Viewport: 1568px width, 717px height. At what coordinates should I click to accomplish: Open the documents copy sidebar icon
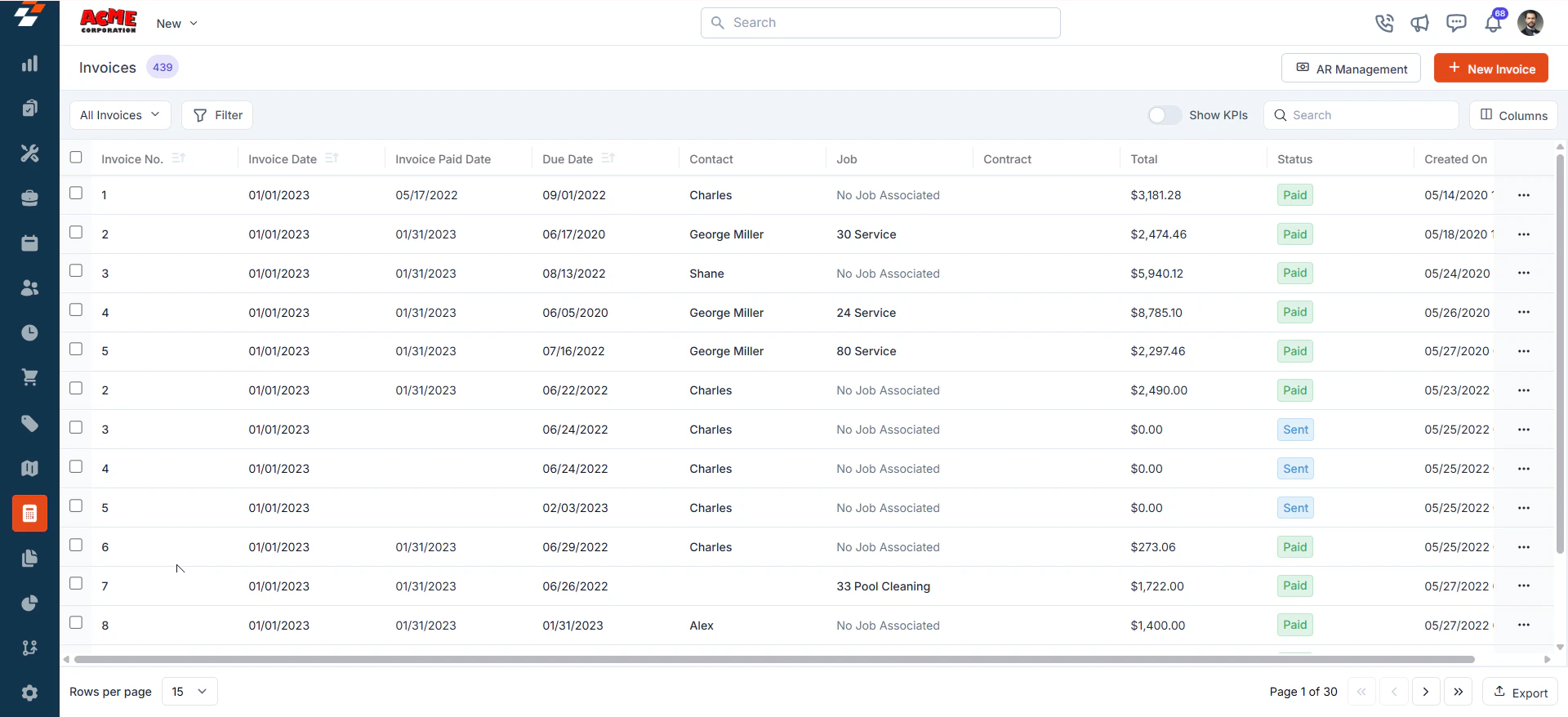(x=29, y=559)
